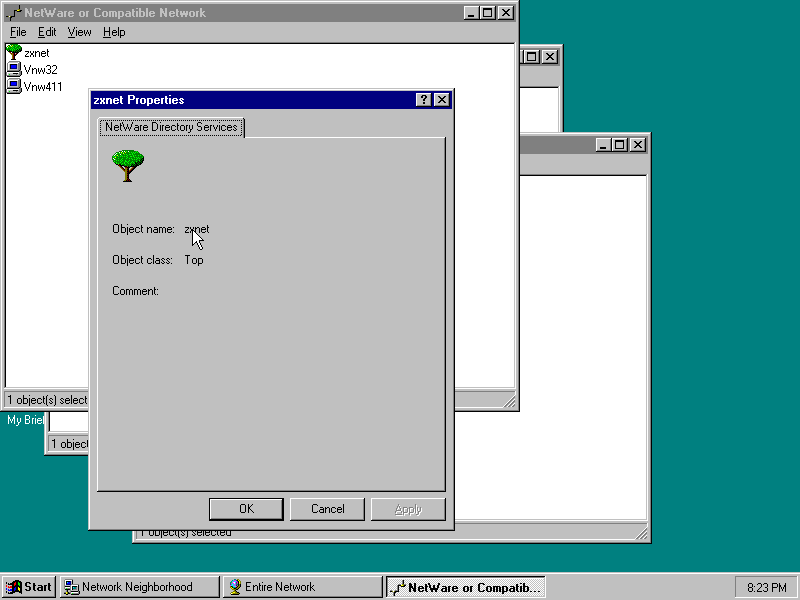800x600 pixels.
Task: Click the Vnw411 label in the list
Action: tap(43, 87)
